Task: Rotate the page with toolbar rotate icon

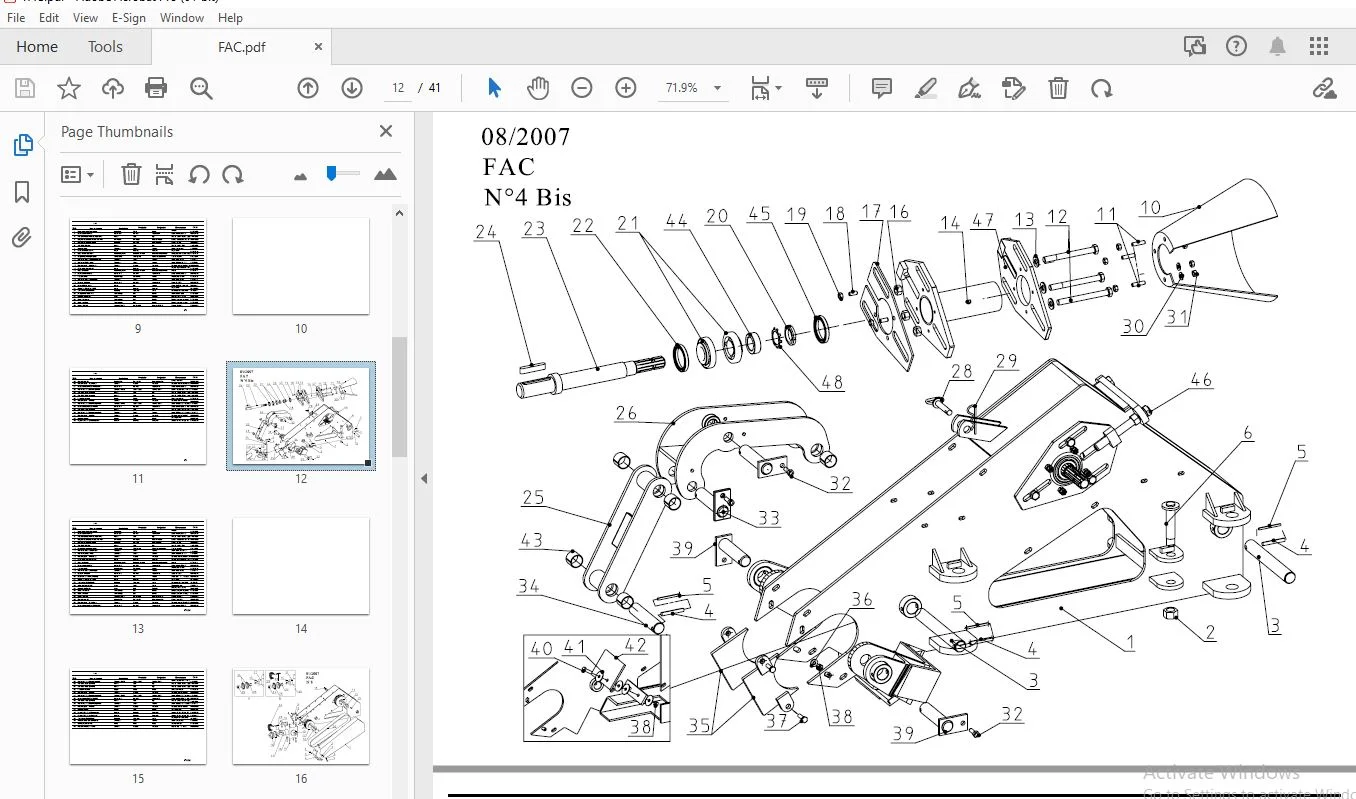Action: pyautogui.click(x=1101, y=88)
